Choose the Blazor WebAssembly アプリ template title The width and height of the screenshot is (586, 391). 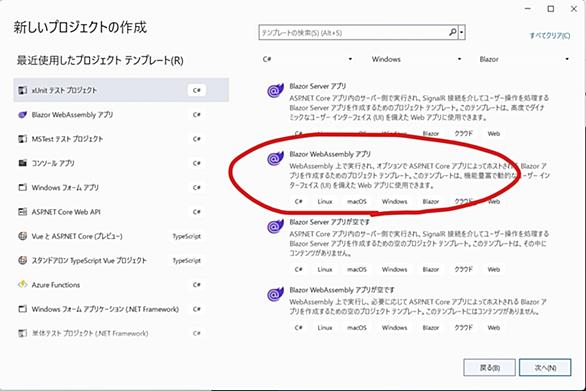point(330,154)
